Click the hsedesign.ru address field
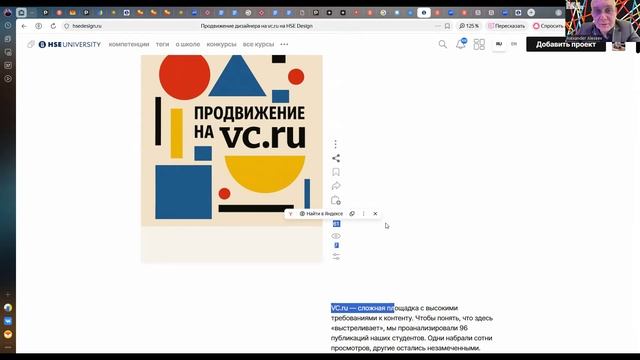640x360 pixels. point(87,26)
